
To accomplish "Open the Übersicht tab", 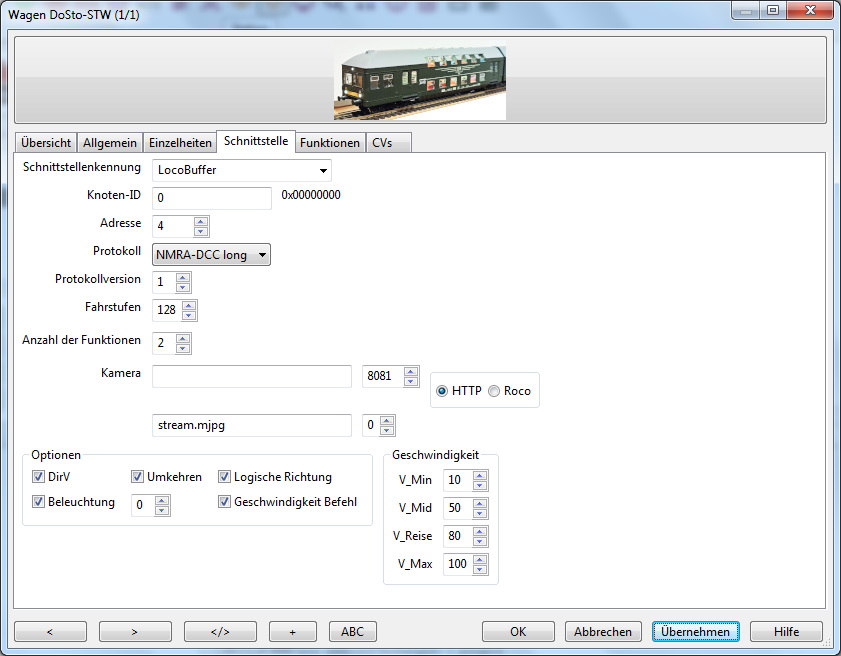I will pos(46,143).
